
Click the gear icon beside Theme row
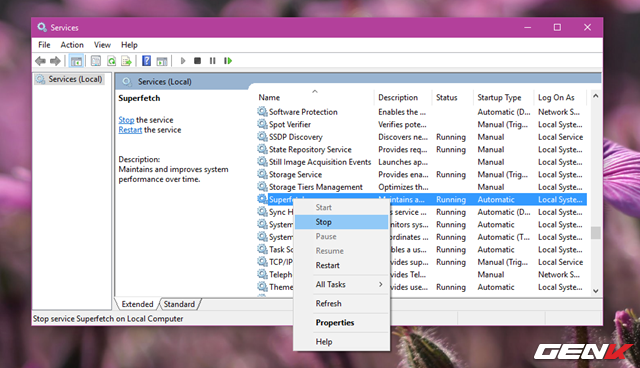click(x=262, y=287)
